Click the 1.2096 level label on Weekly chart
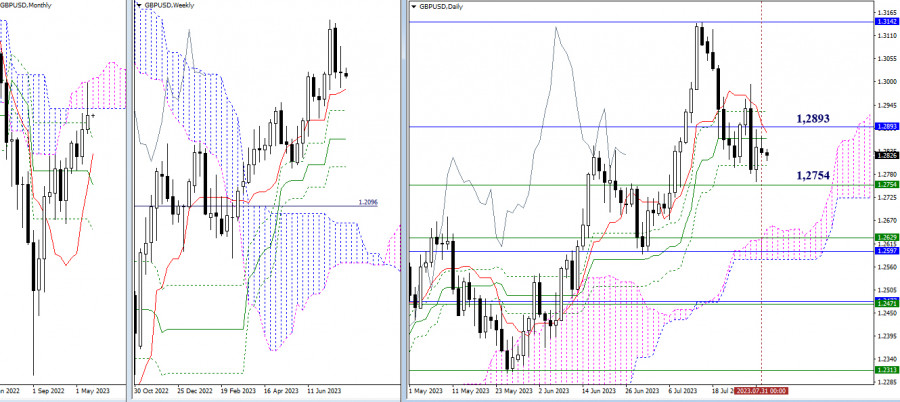900x402 pixels. (368, 202)
